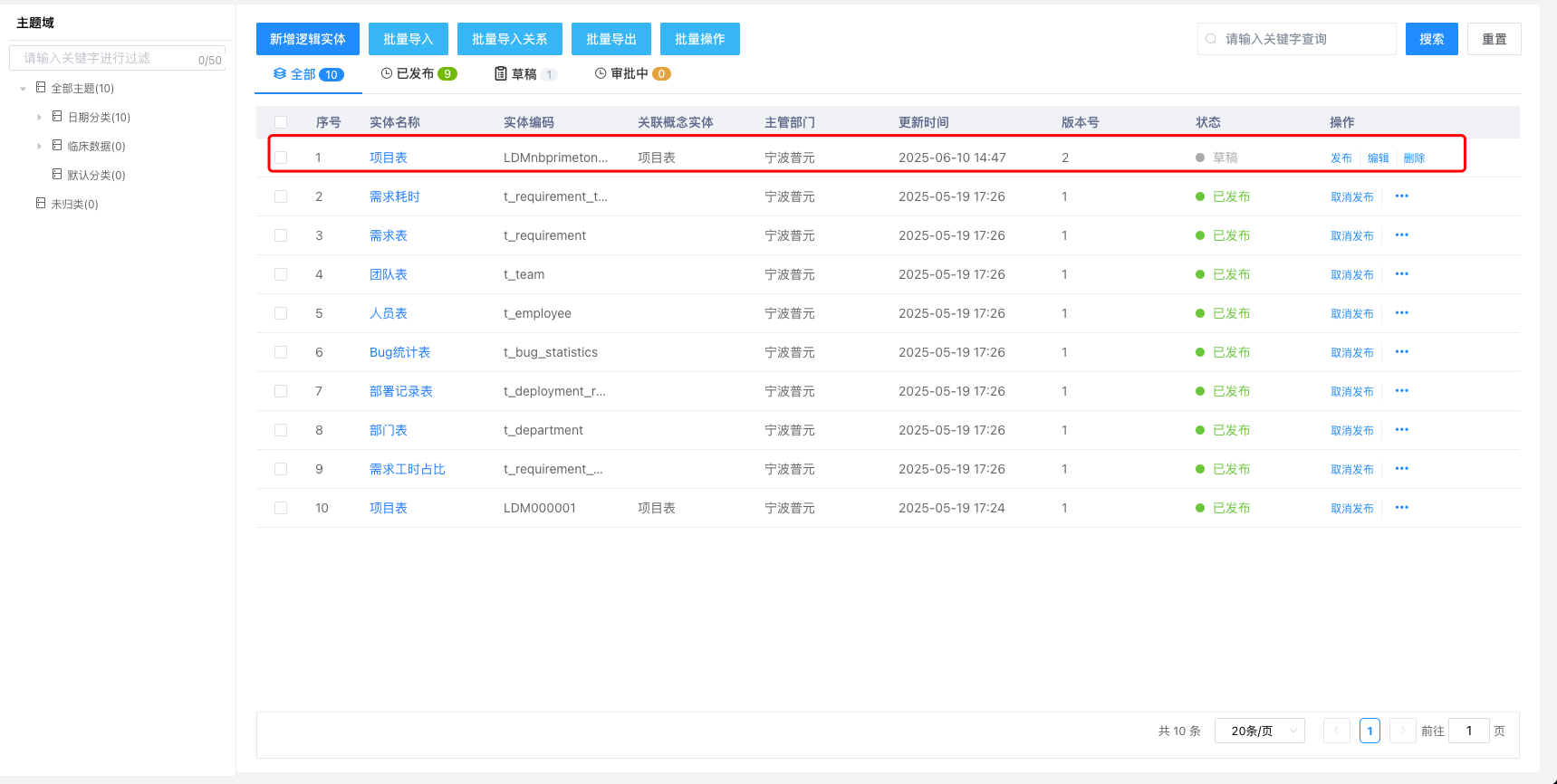This screenshot has height=784, width=1557.
Task: Click the more-actions ellipsis for 需求耗时 row
Action: coord(1401,196)
